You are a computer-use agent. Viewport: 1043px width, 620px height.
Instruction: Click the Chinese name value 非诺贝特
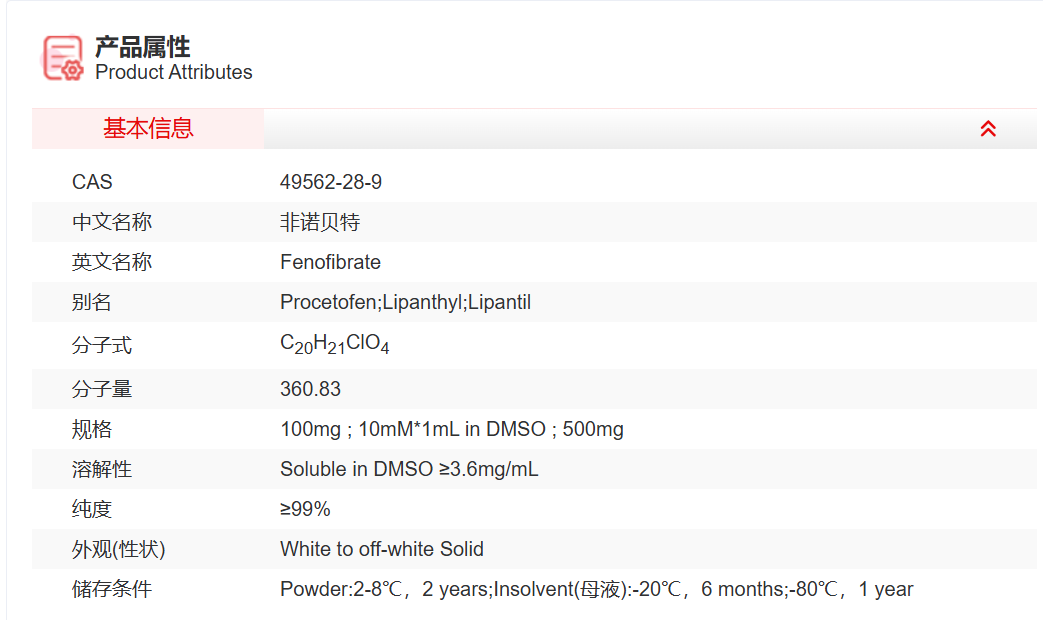(320, 222)
